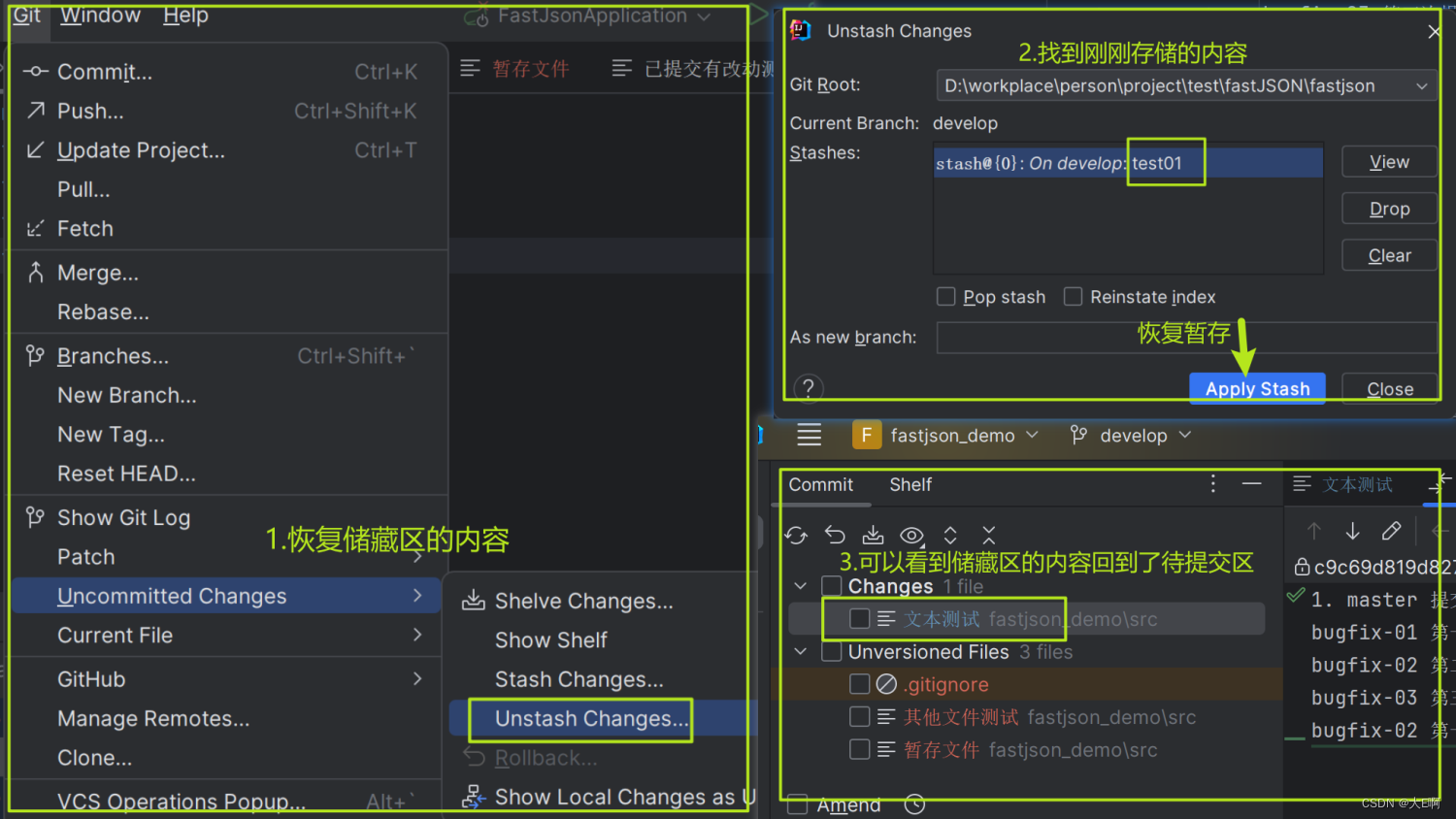Open the Git menu in menu bar
The height and width of the screenshot is (819, 1456).
26,16
